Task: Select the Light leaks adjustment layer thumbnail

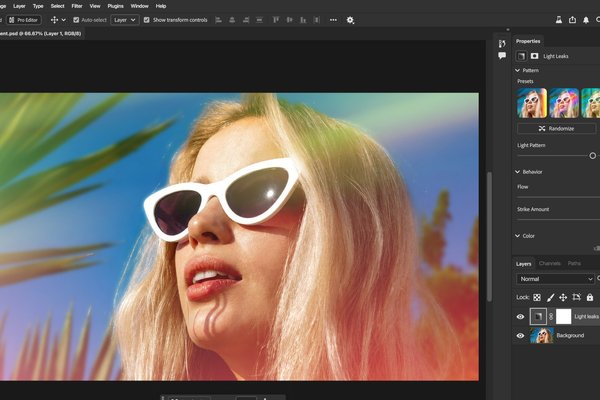Action: click(x=538, y=317)
